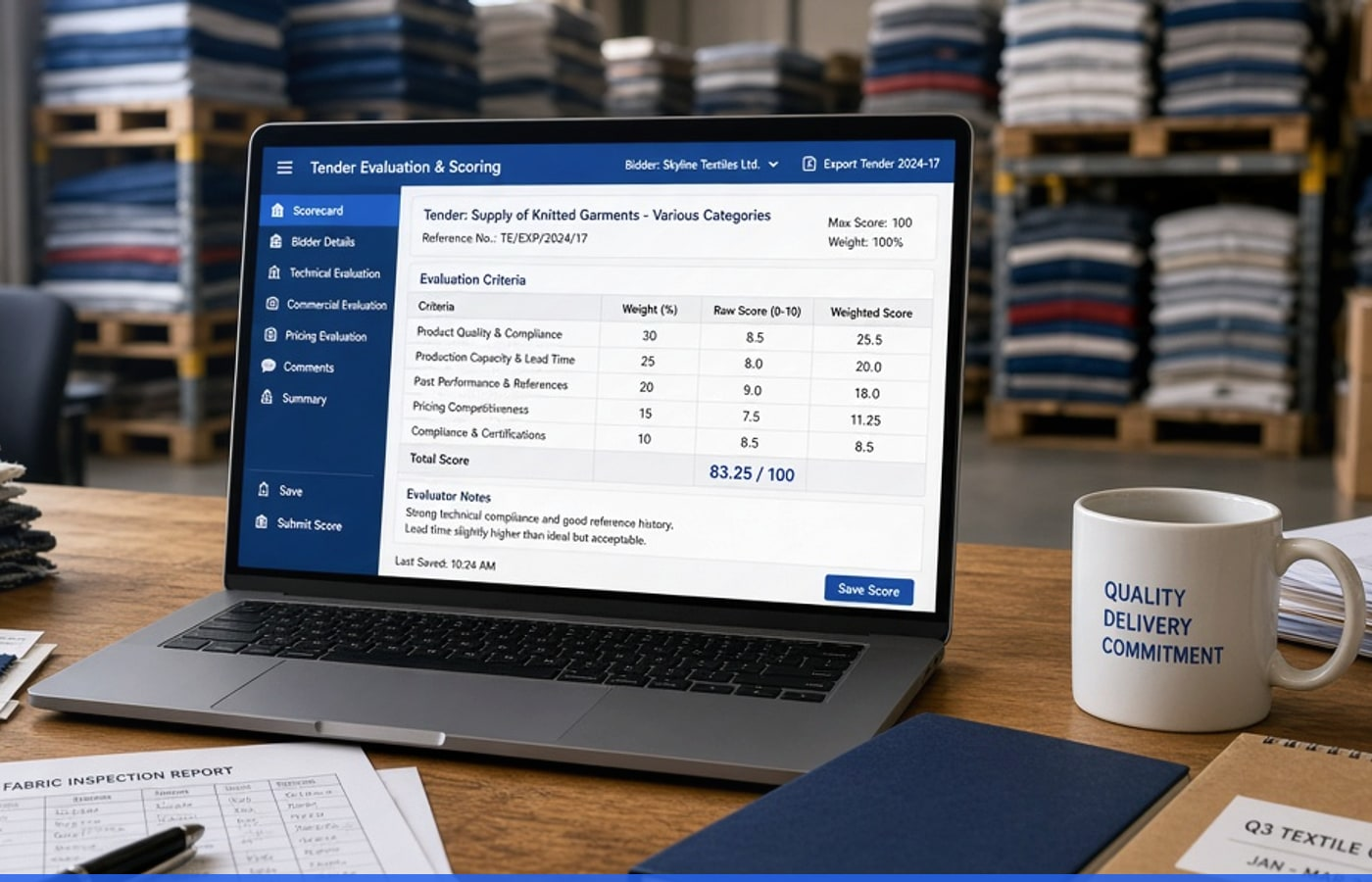
Task: Click the Commercial Evaluation sidebar icon
Action: click(272, 304)
